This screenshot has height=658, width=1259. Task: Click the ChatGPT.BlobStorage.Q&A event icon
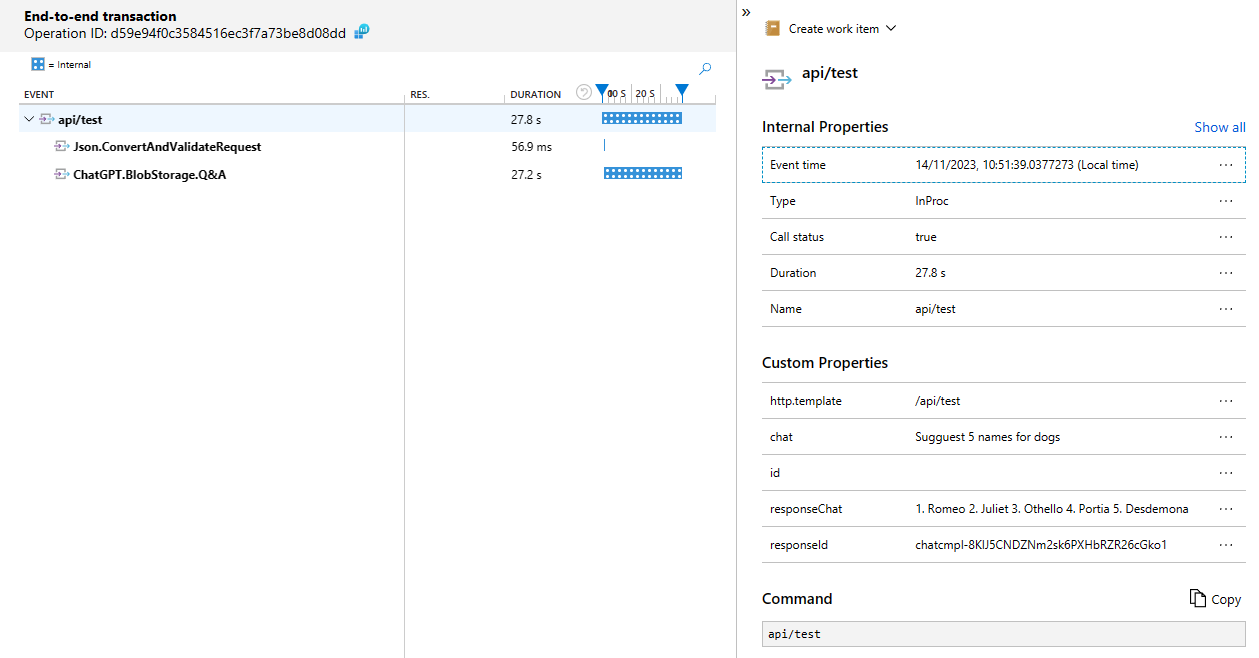click(61, 175)
